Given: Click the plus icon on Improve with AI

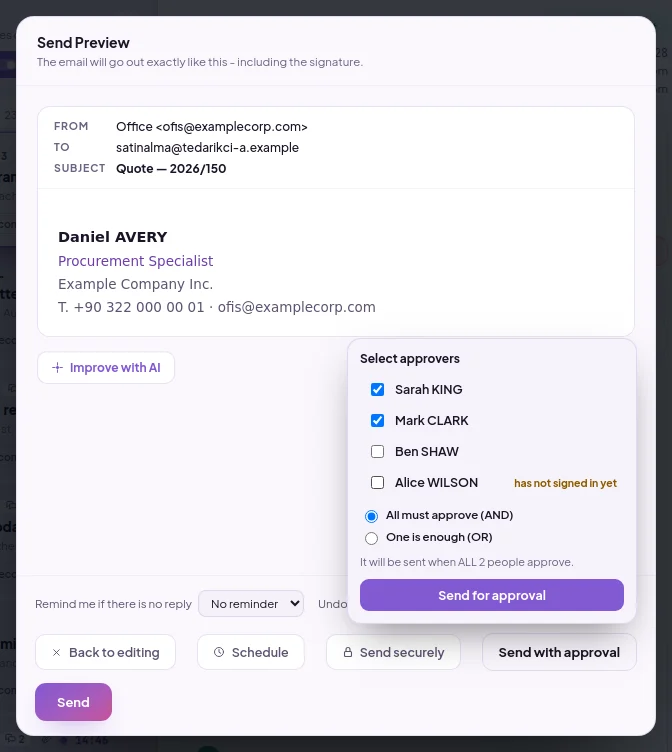Looking at the screenshot, I should click(x=58, y=368).
